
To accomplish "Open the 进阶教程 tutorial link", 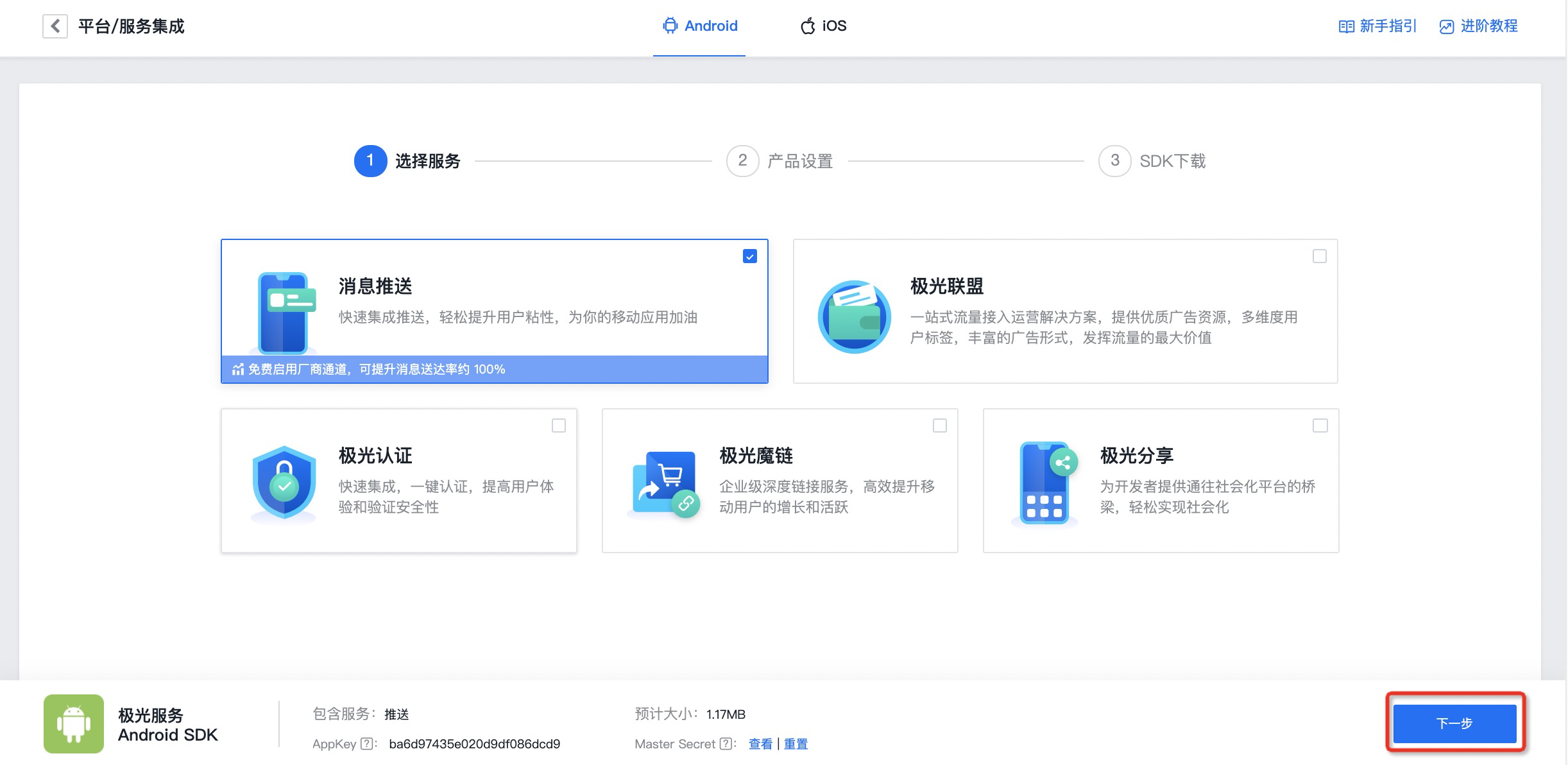I will (1478, 26).
